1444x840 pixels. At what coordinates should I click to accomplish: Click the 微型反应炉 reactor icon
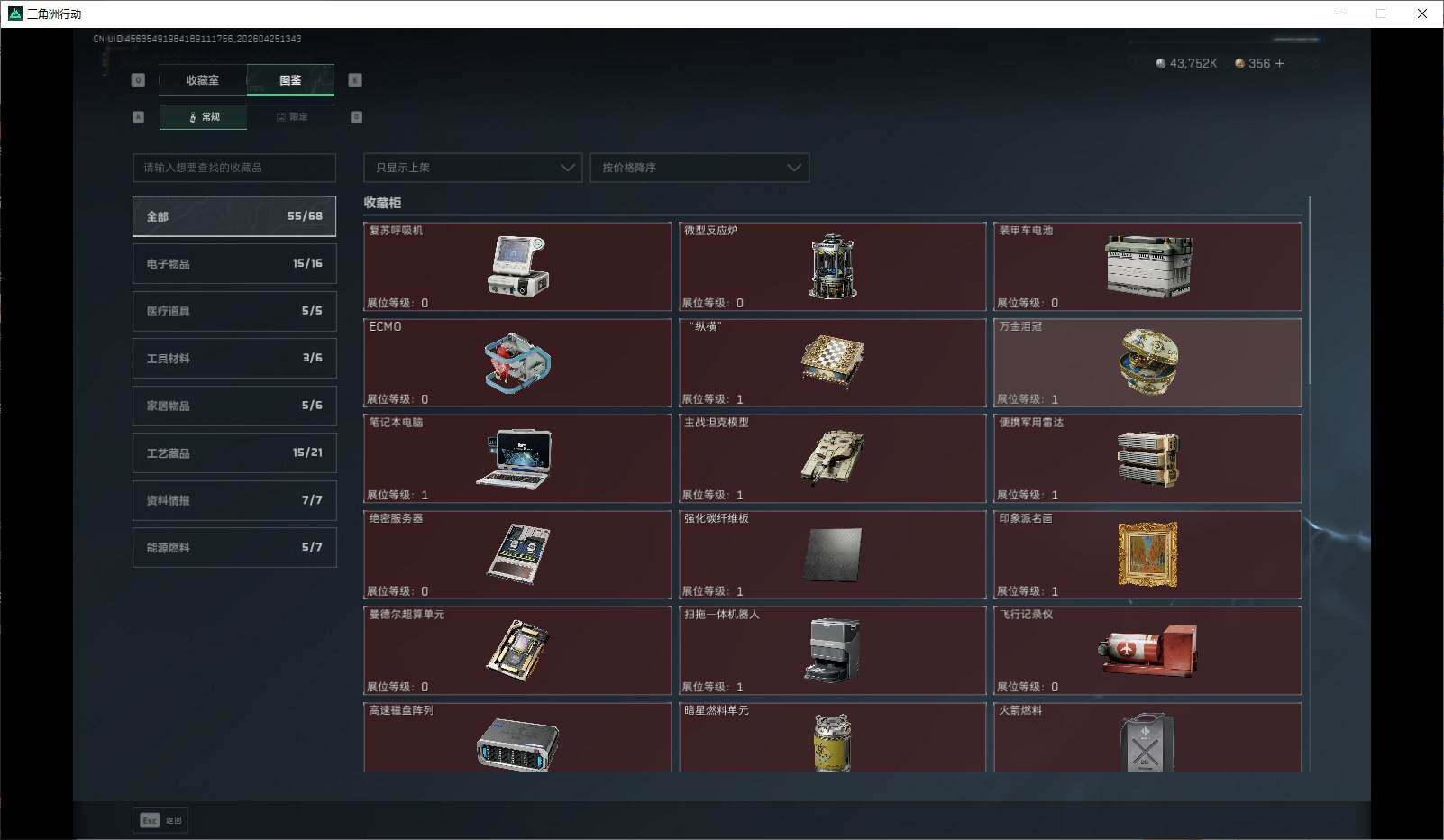[x=832, y=267]
